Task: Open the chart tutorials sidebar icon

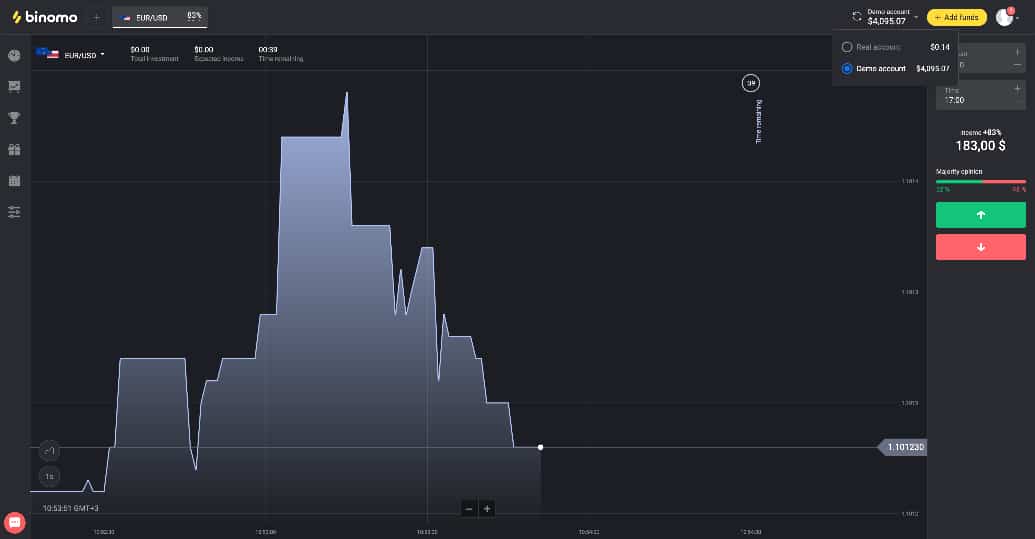Action: pyautogui.click(x=14, y=86)
